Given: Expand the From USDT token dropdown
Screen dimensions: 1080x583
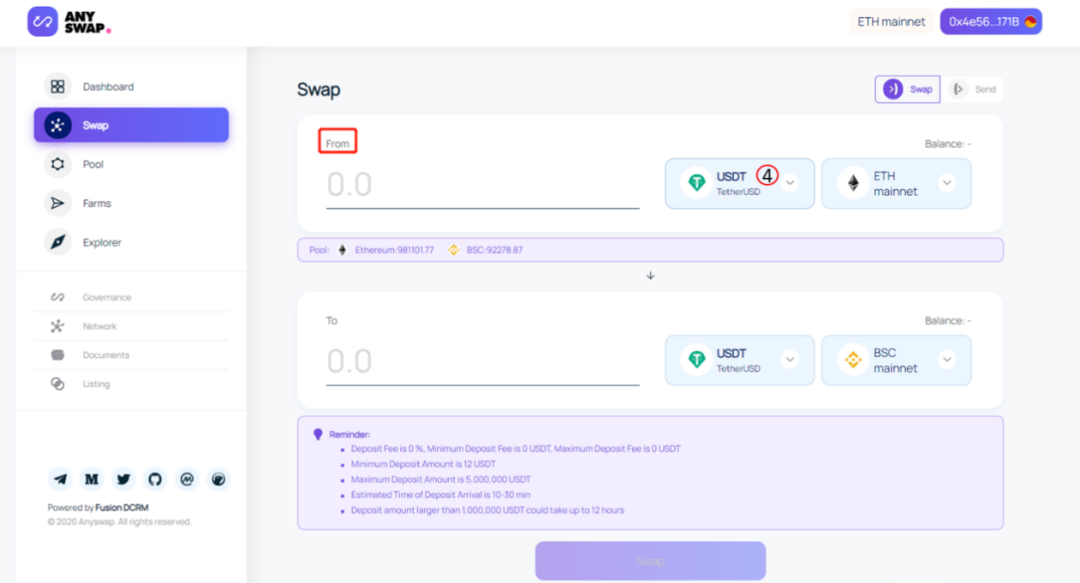Looking at the screenshot, I should [x=740, y=183].
